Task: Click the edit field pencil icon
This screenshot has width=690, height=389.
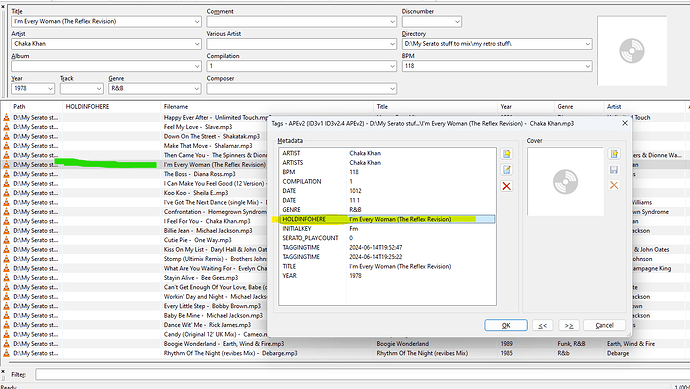Action: [x=506, y=170]
